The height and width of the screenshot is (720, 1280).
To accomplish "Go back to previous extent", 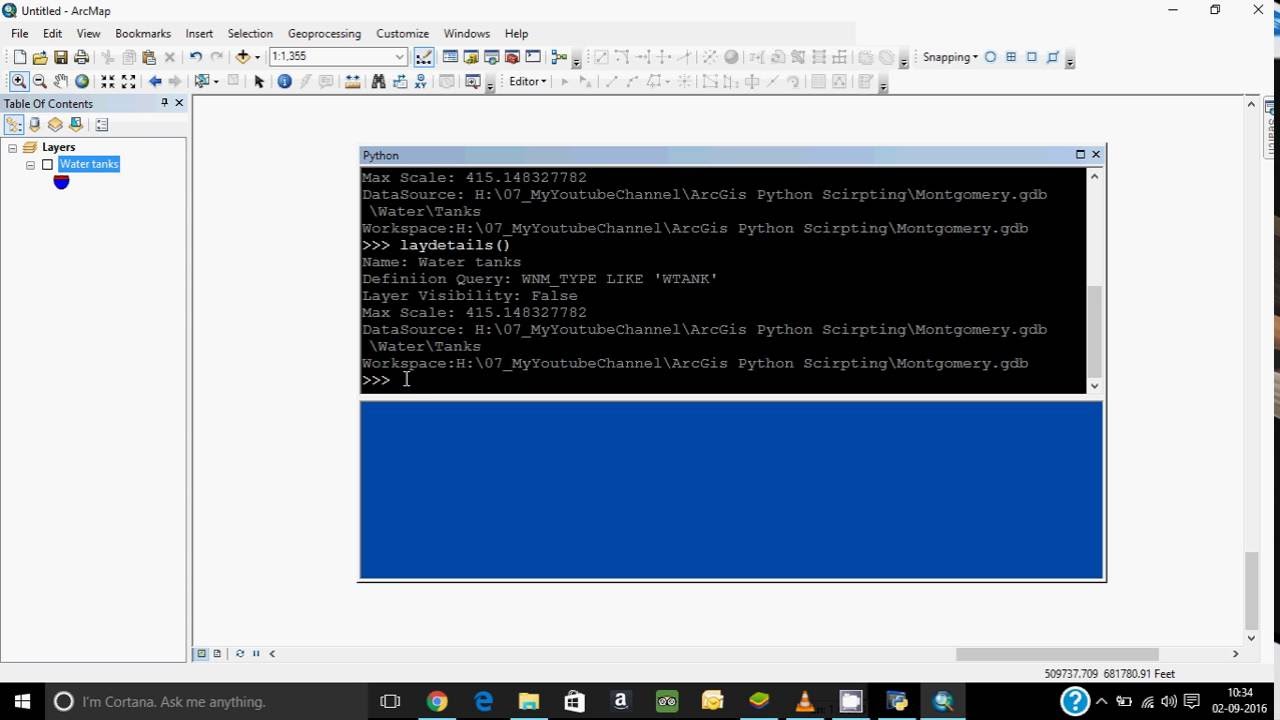I will point(155,81).
